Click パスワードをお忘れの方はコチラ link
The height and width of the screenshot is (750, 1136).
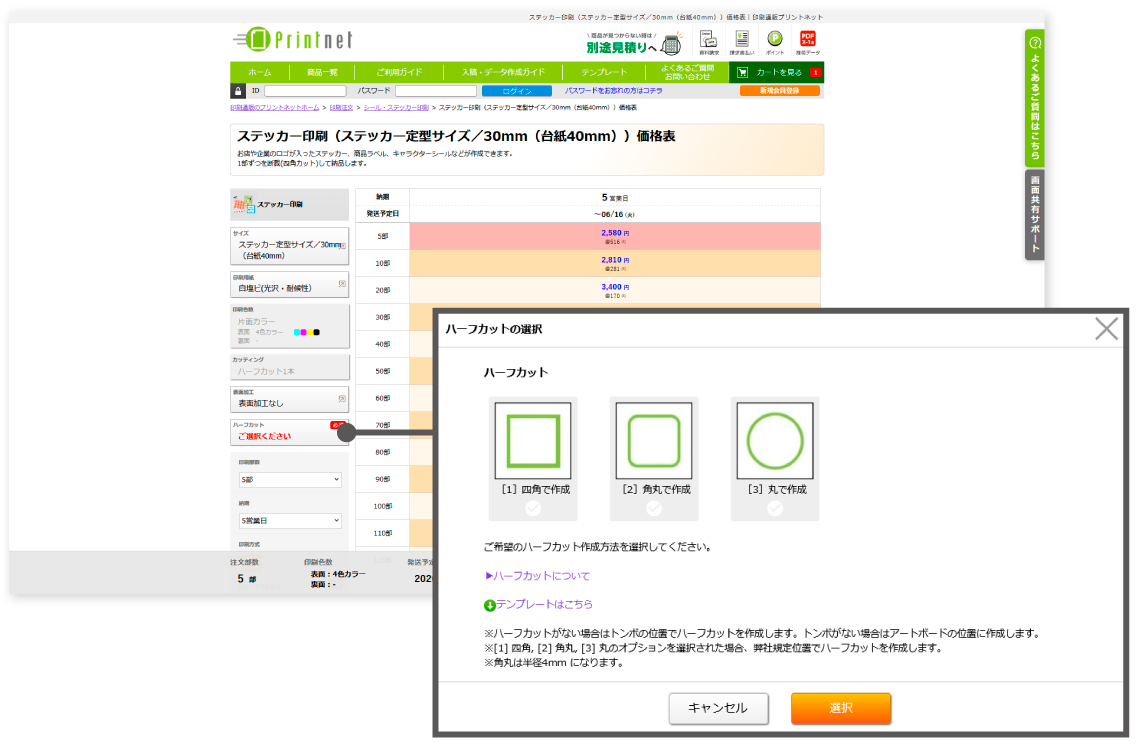613,91
